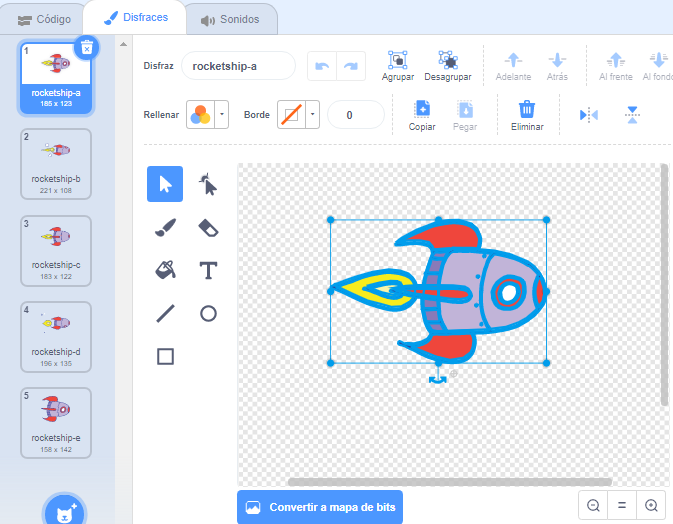Flip the selection horizontally
Viewport: 673px width, 524px height.
coord(588,115)
